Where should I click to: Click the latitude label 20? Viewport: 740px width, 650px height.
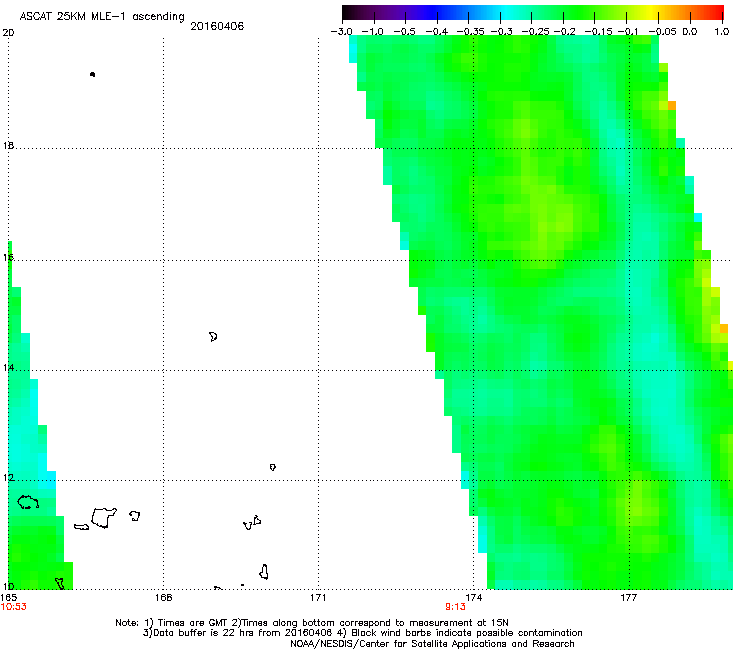(8, 33)
